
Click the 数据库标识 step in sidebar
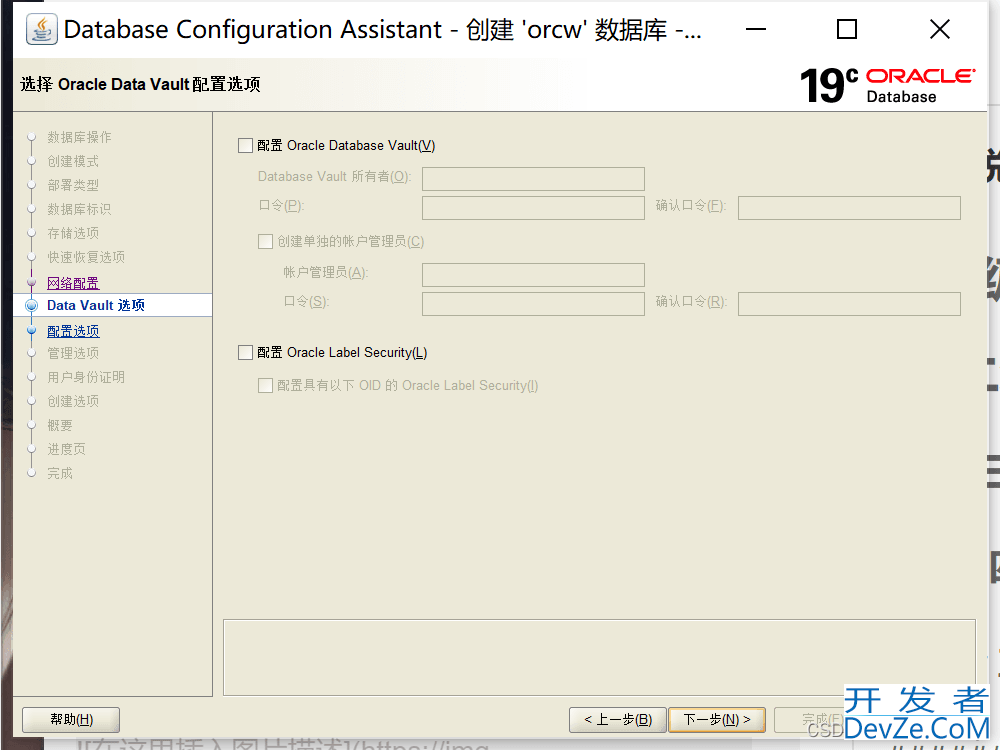point(79,209)
